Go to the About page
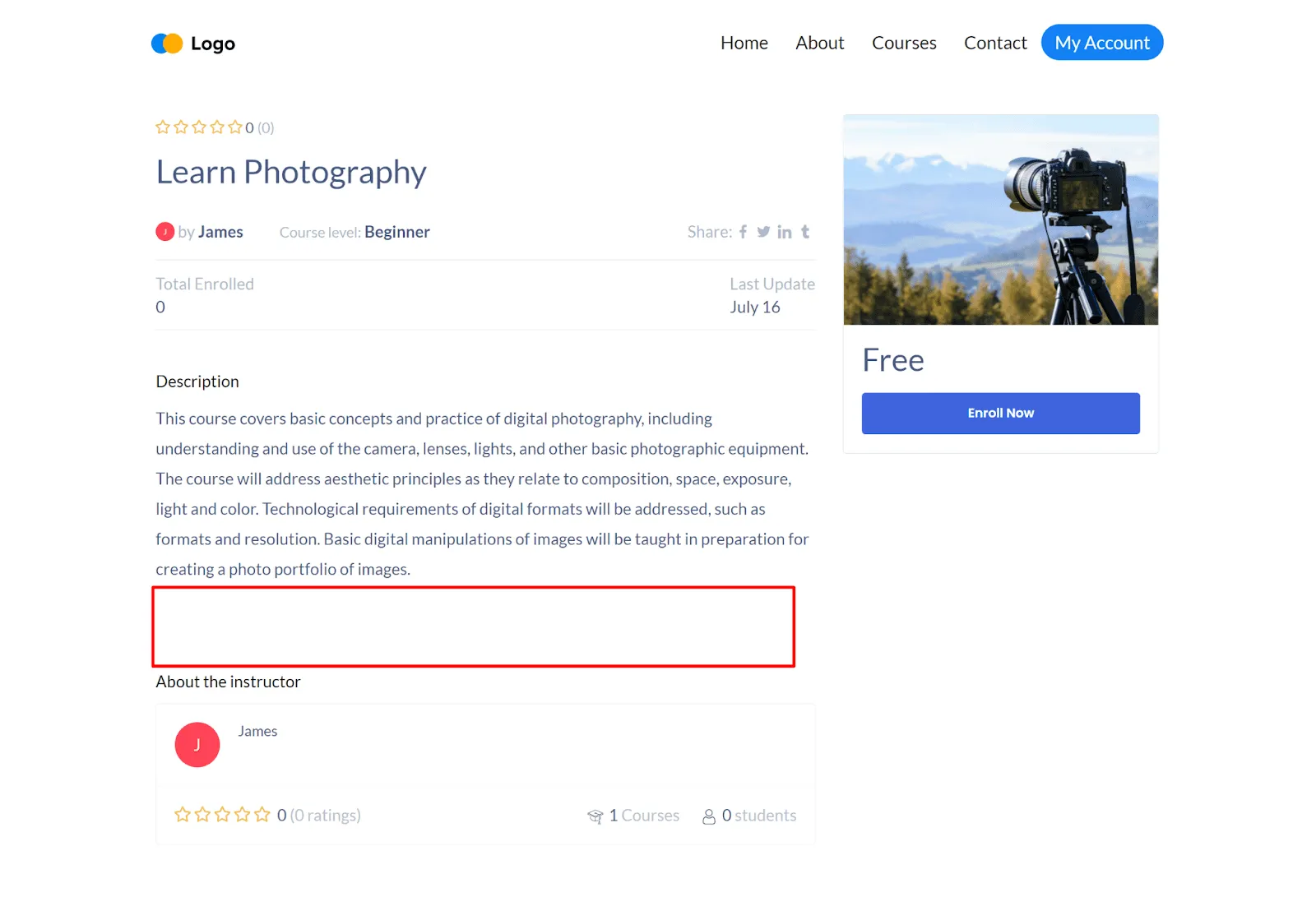Image resolution: width=1316 pixels, height=920 pixels. pyautogui.click(x=819, y=43)
